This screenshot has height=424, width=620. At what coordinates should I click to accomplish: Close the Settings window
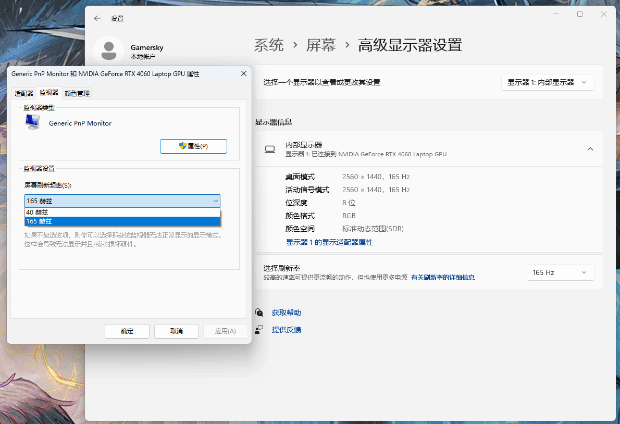pos(603,14)
